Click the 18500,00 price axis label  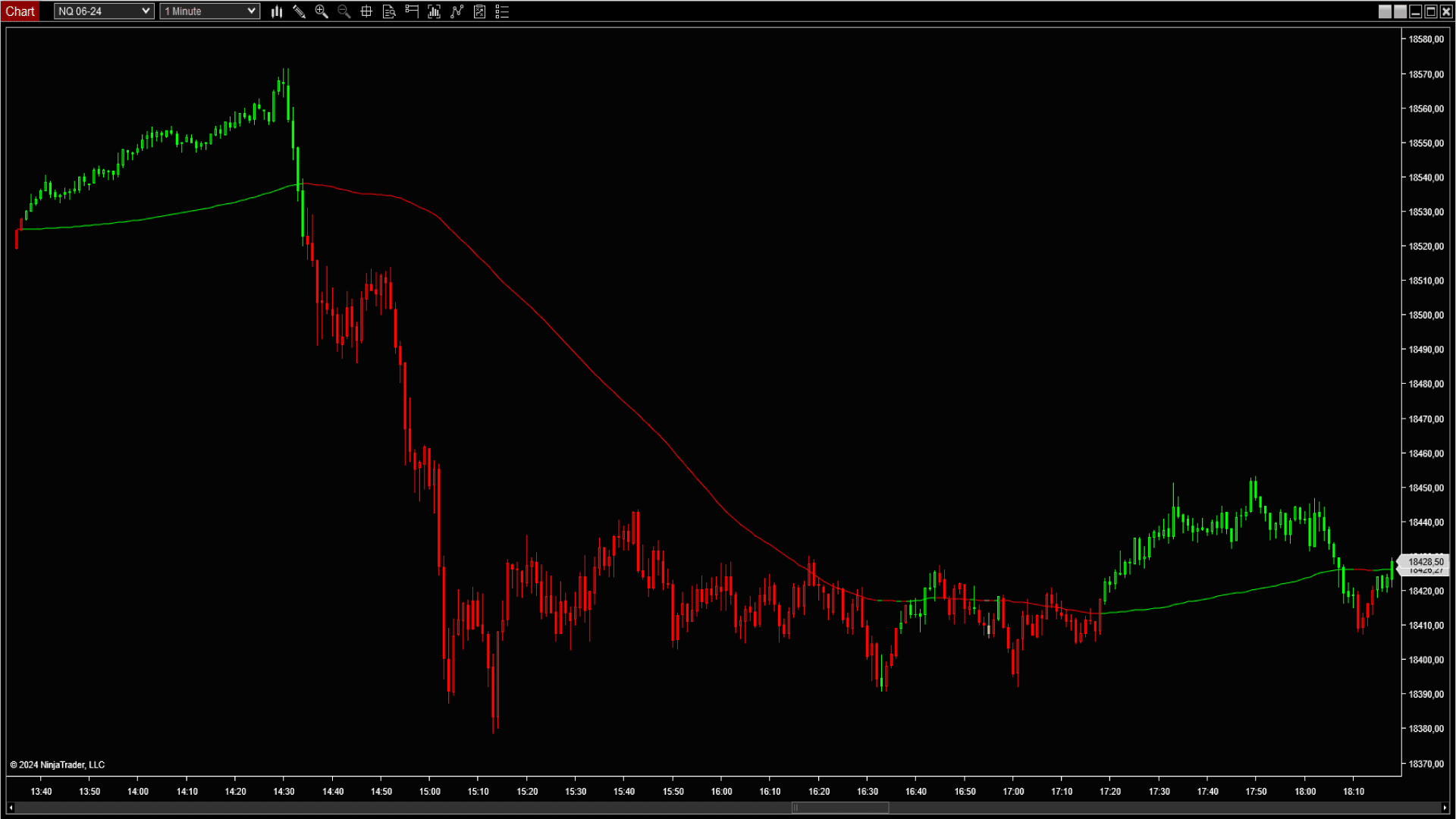tap(1426, 315)
